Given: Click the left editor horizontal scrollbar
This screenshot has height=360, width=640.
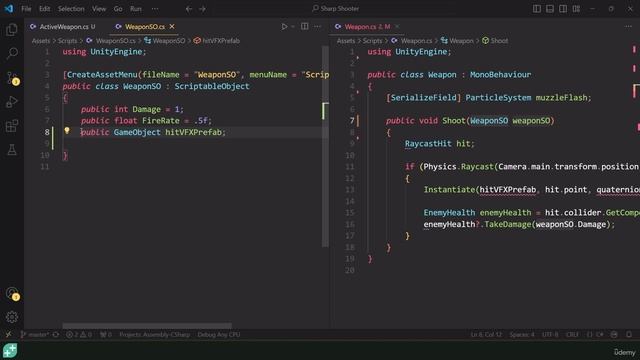Looking at the screenshot, I should point(147,326).
